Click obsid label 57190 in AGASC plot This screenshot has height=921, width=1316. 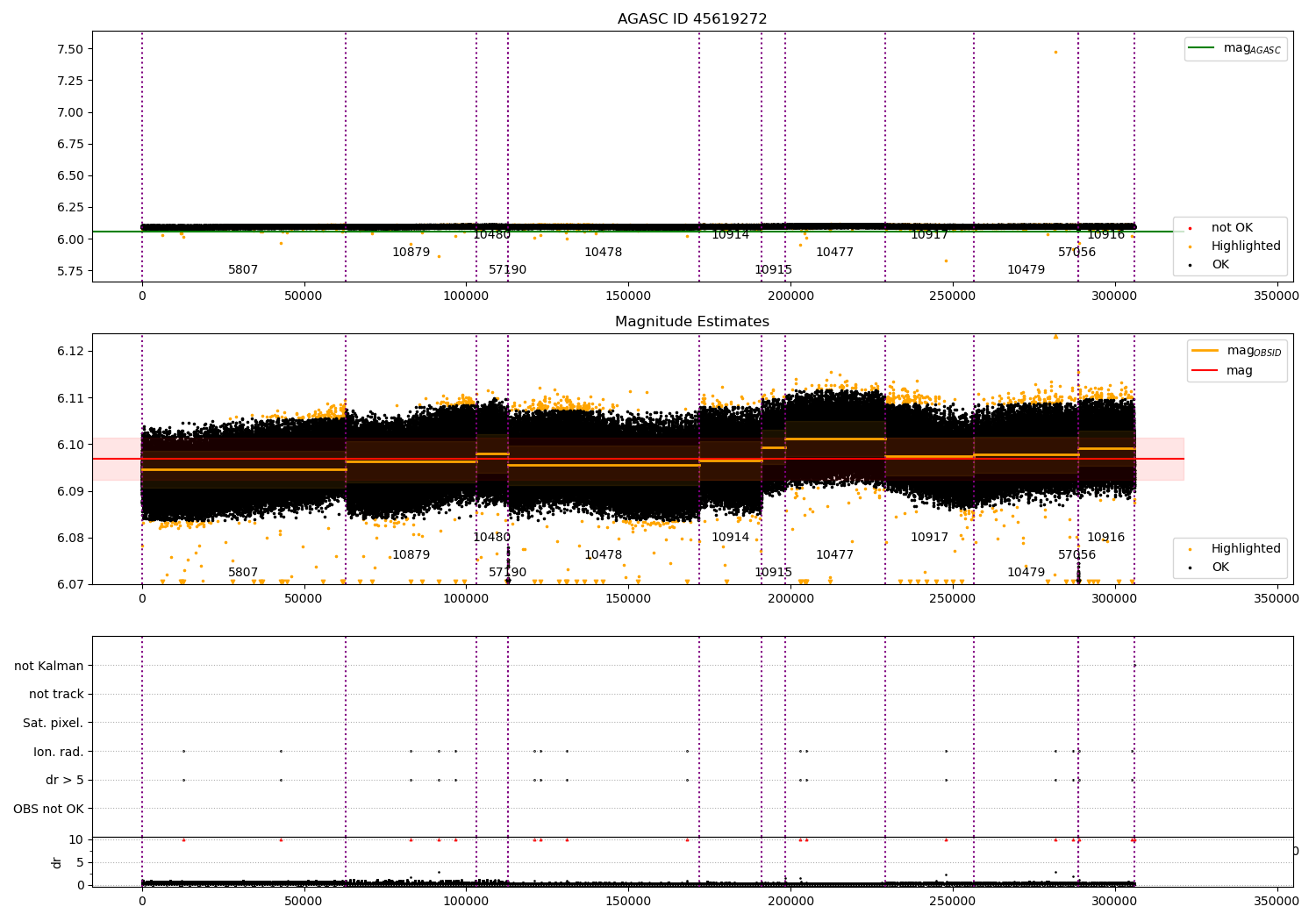tap(507, 269)
